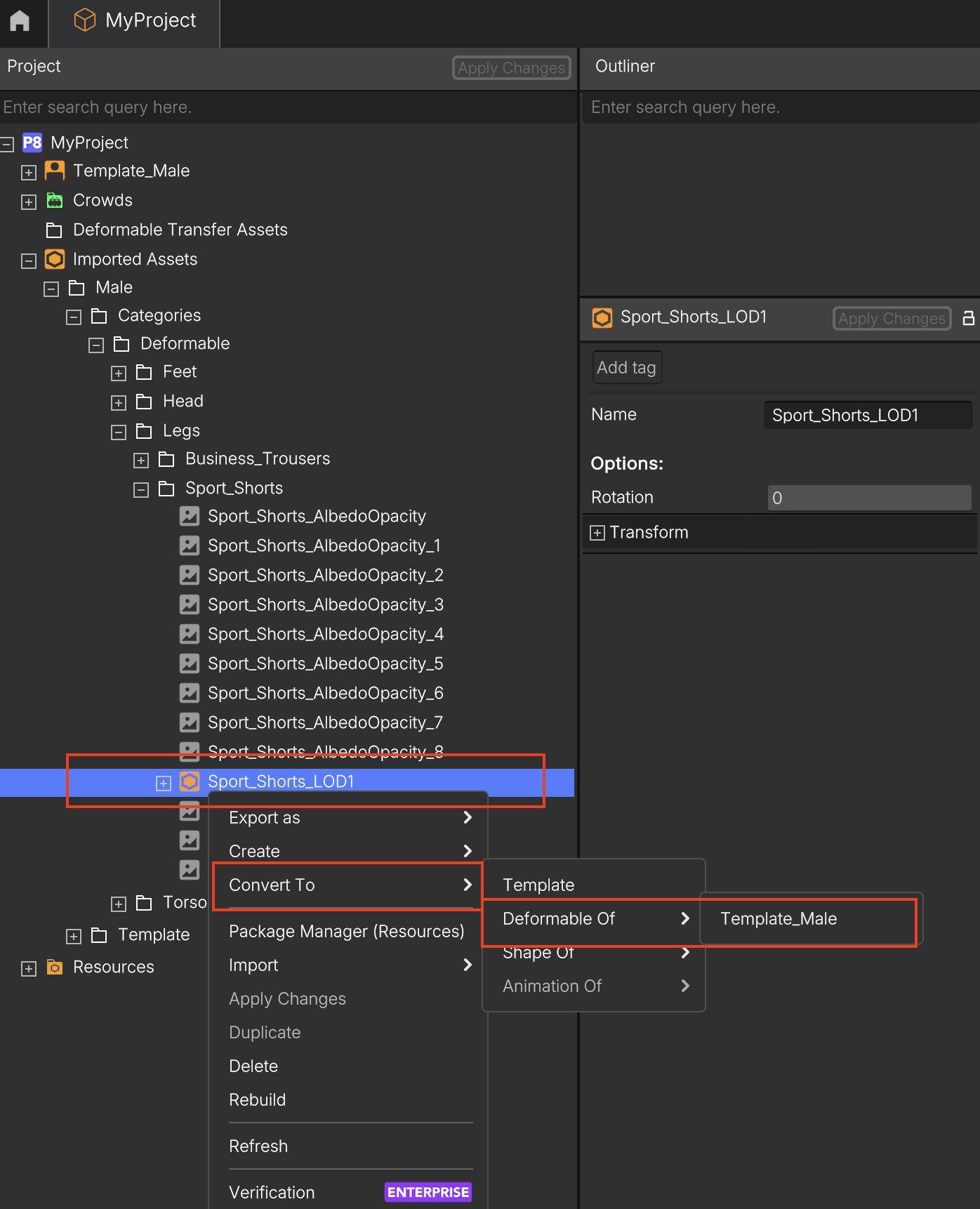Choose Refresh from context menu
Viewport: 980px width, 1209px height.
(x=349, y=1146)
